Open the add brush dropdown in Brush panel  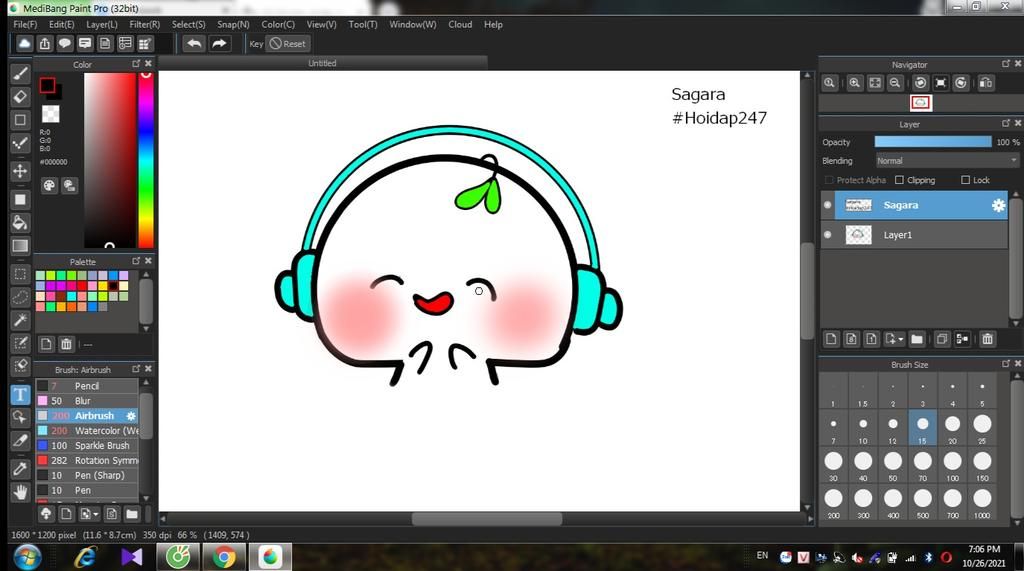tap(95, 514)
